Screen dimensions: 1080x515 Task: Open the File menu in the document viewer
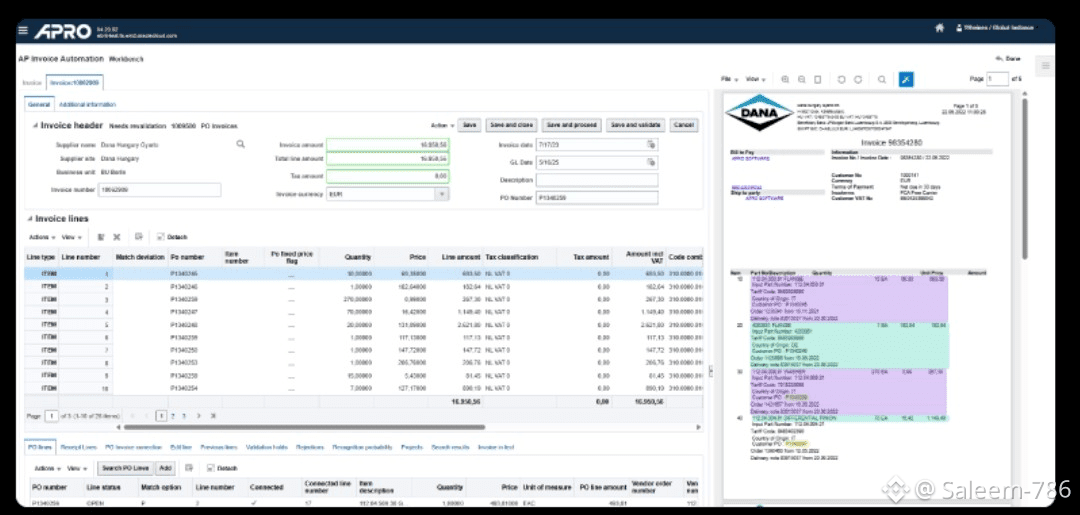click(728, 79)
